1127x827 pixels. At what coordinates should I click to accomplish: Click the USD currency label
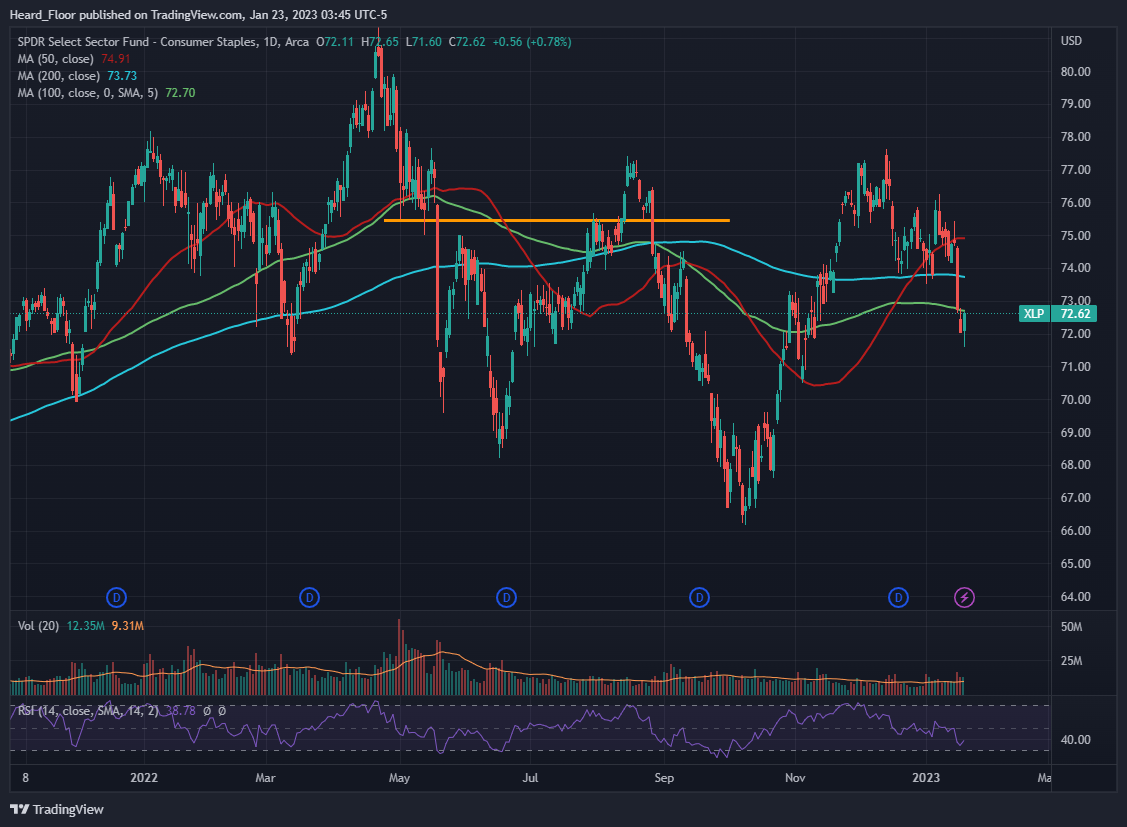pyautogui.click(x=1071, y=41)
